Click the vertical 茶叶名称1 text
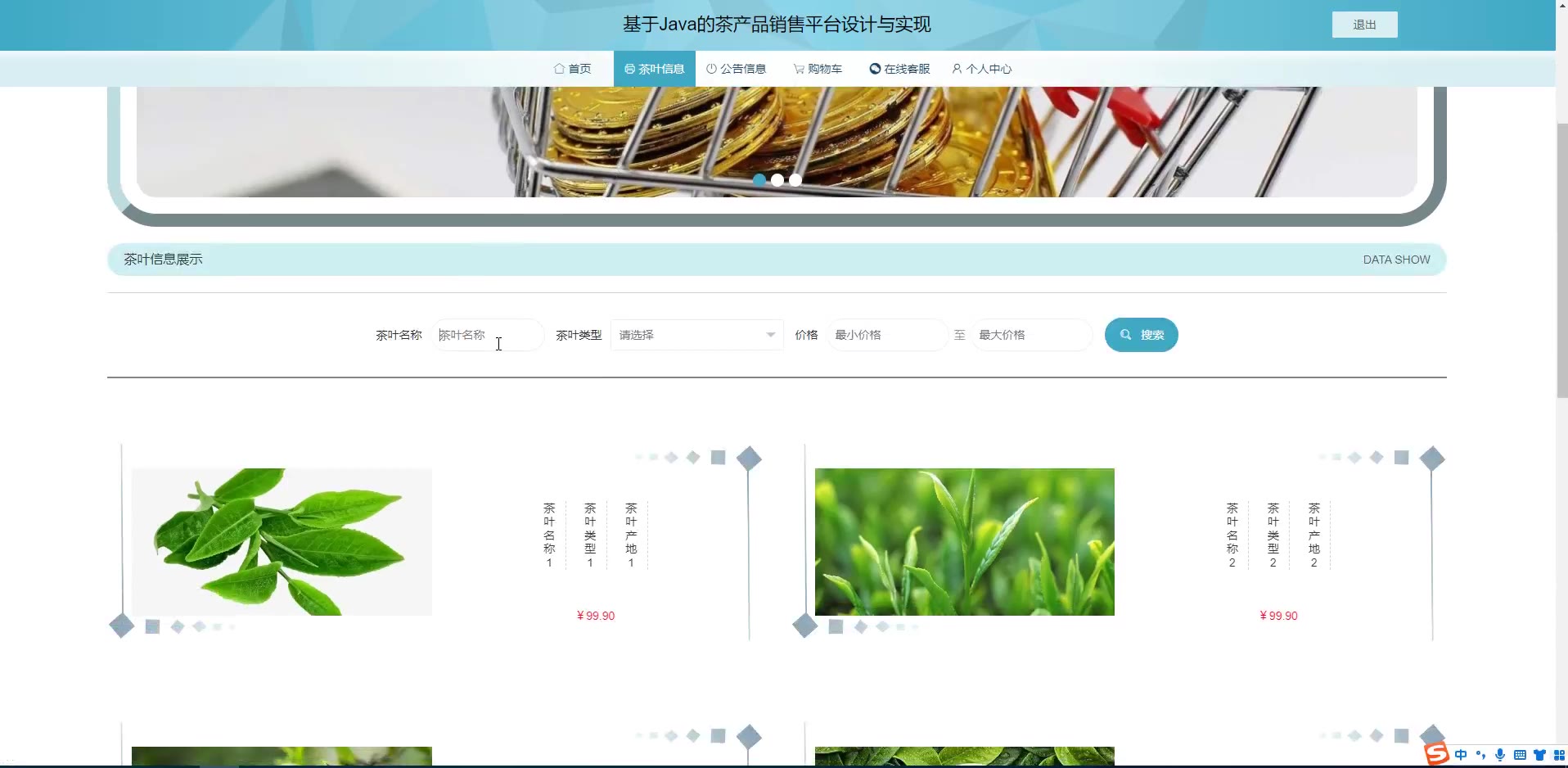 [549, 535]
